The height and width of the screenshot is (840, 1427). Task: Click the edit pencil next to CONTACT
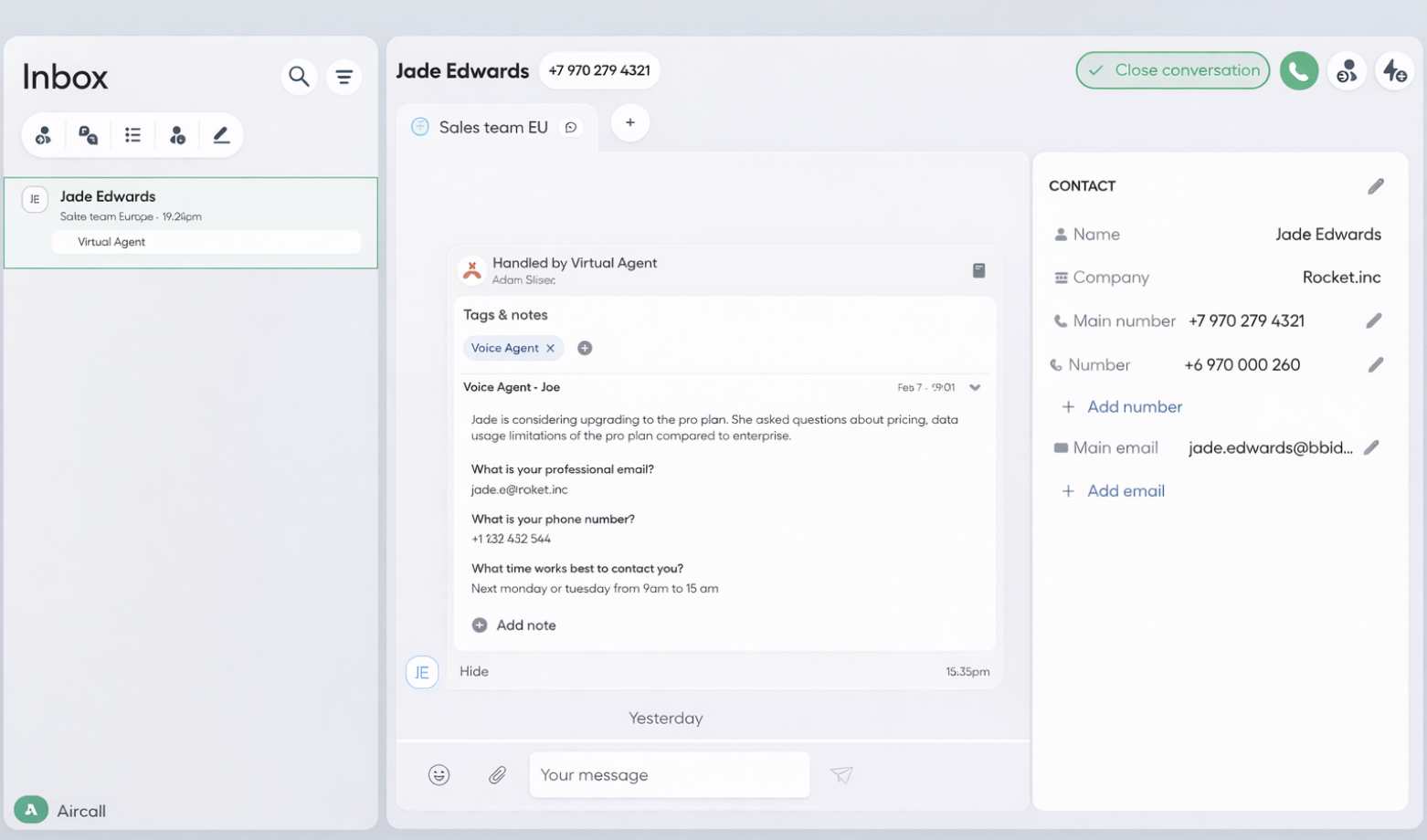coord(1376,186)
